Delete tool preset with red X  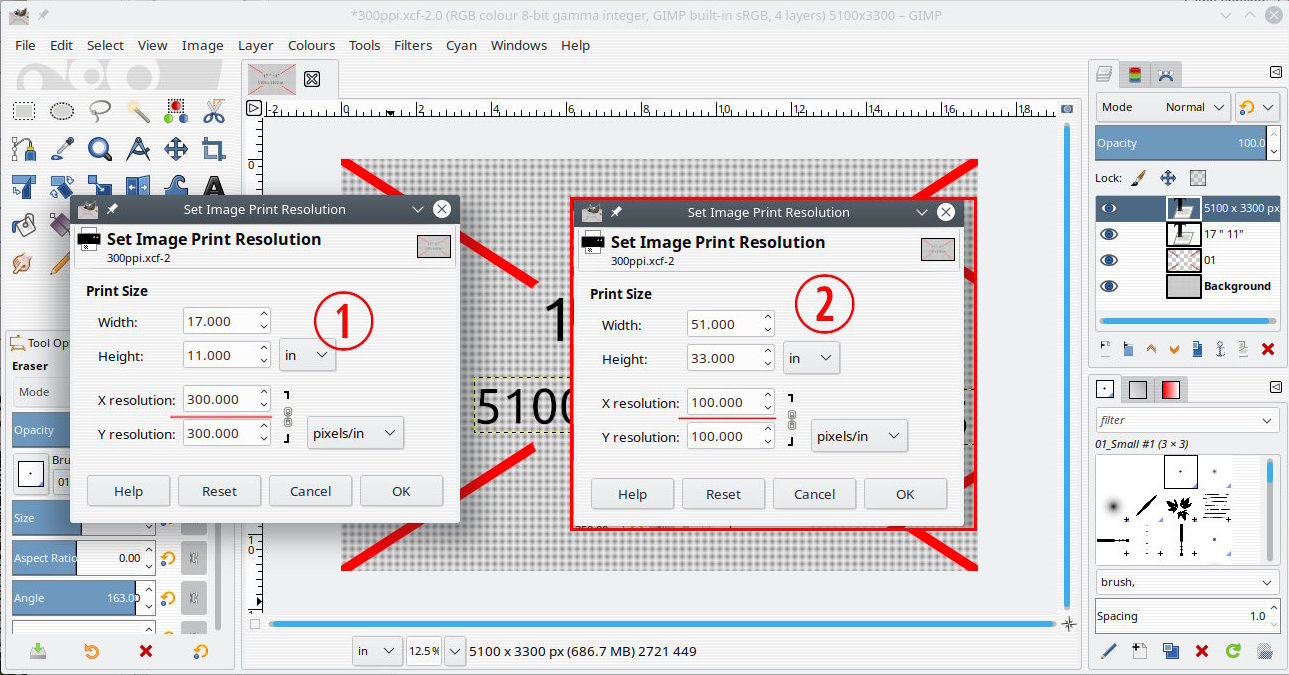[146, 651]
